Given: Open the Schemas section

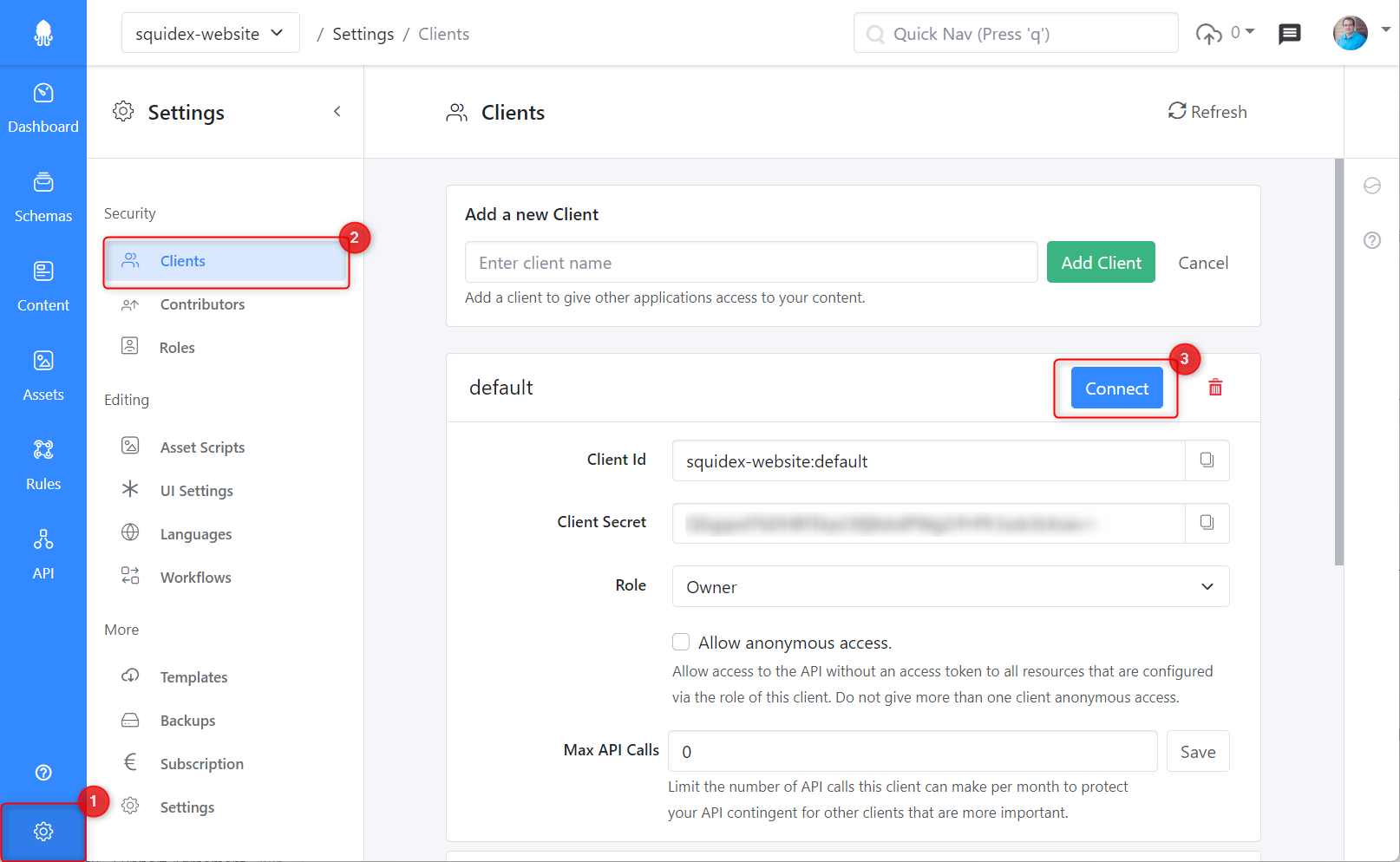Looking at the screenshot, I should [43, 199].
